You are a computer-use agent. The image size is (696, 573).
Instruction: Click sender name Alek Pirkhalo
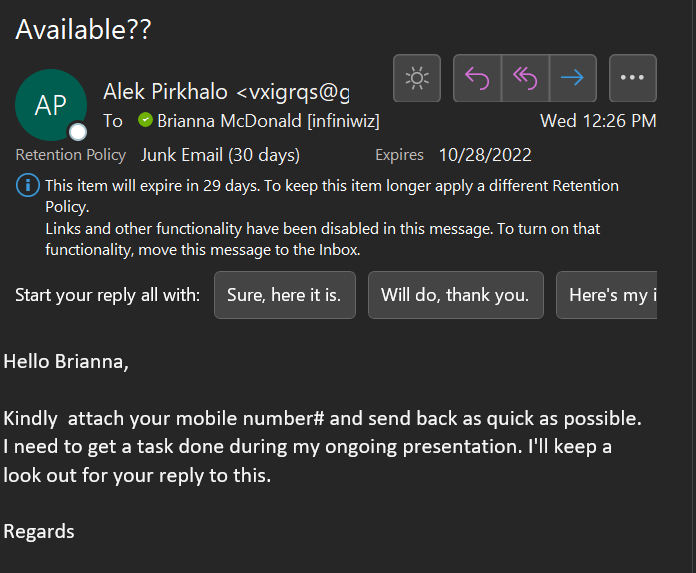pos(166,92)
